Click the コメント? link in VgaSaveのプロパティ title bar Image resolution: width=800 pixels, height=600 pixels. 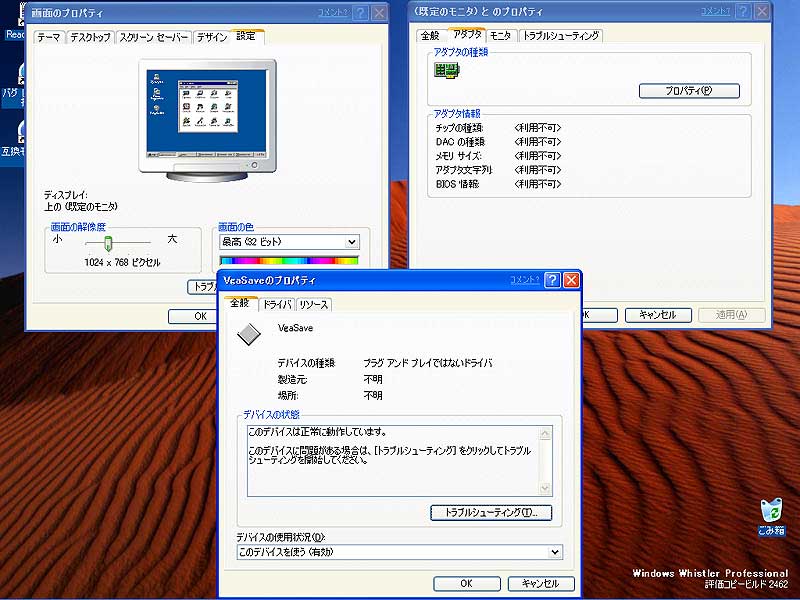[525, 280]
